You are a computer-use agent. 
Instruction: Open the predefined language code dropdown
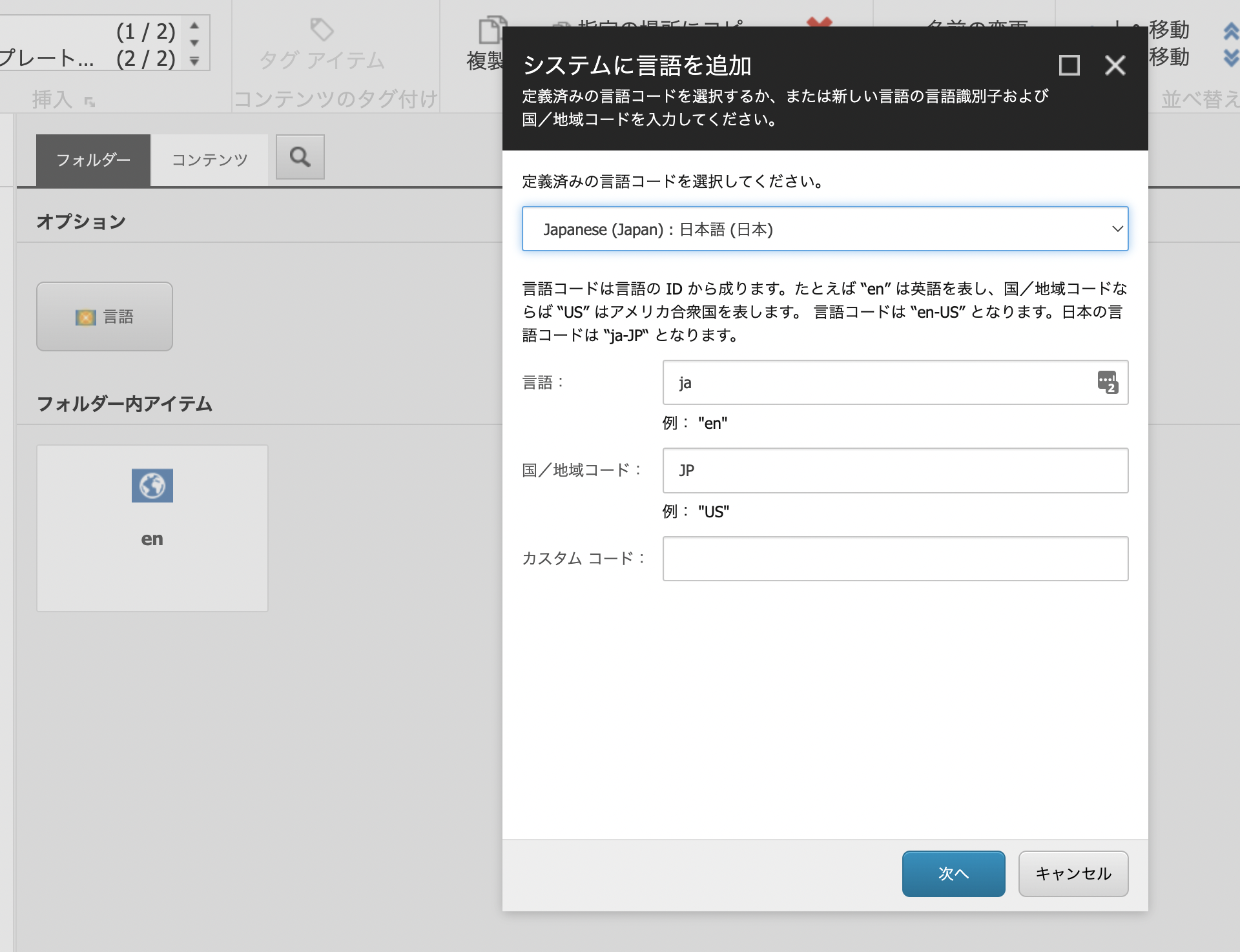[x=825, y=229]
